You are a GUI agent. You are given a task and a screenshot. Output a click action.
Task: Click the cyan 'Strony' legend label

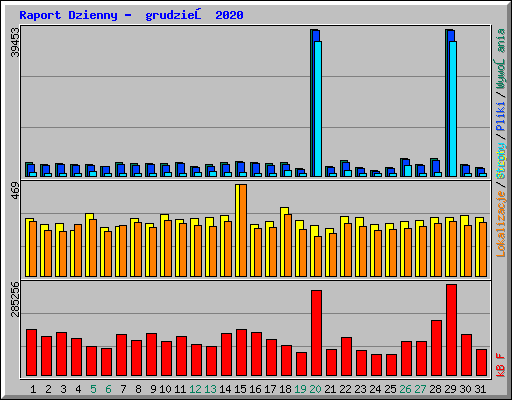tap(501, 161)
